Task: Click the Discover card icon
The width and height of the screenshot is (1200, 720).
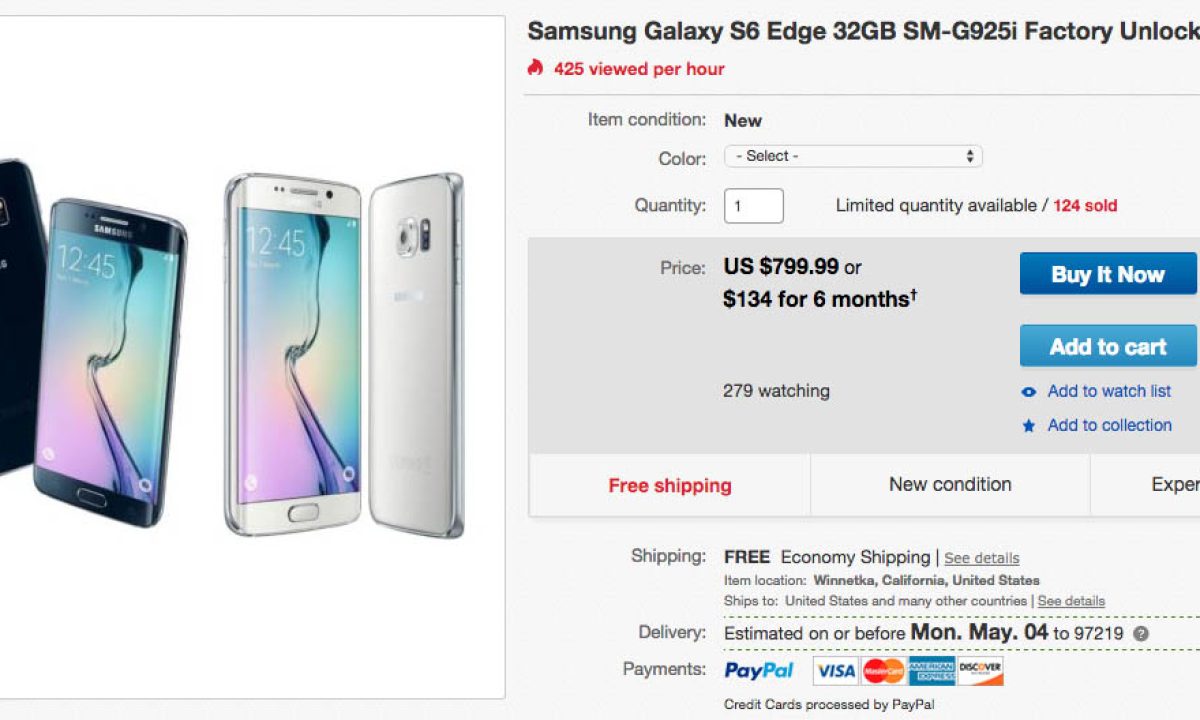Action: (980, 670)
